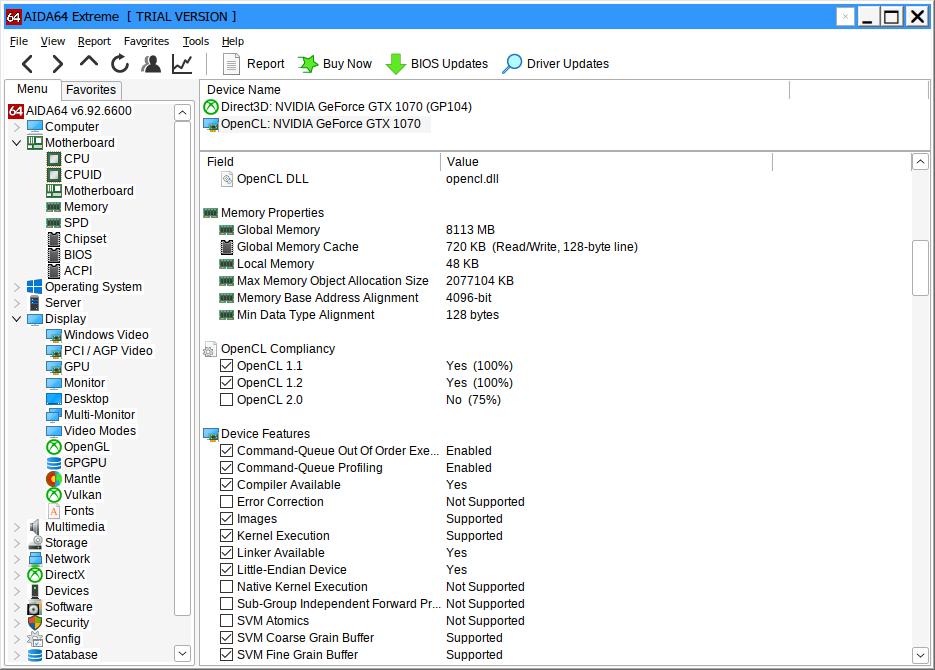935x670 pixels.
Task: Toggle the OpenCL 1.1 checkbox
Action: tap(227, 366)
